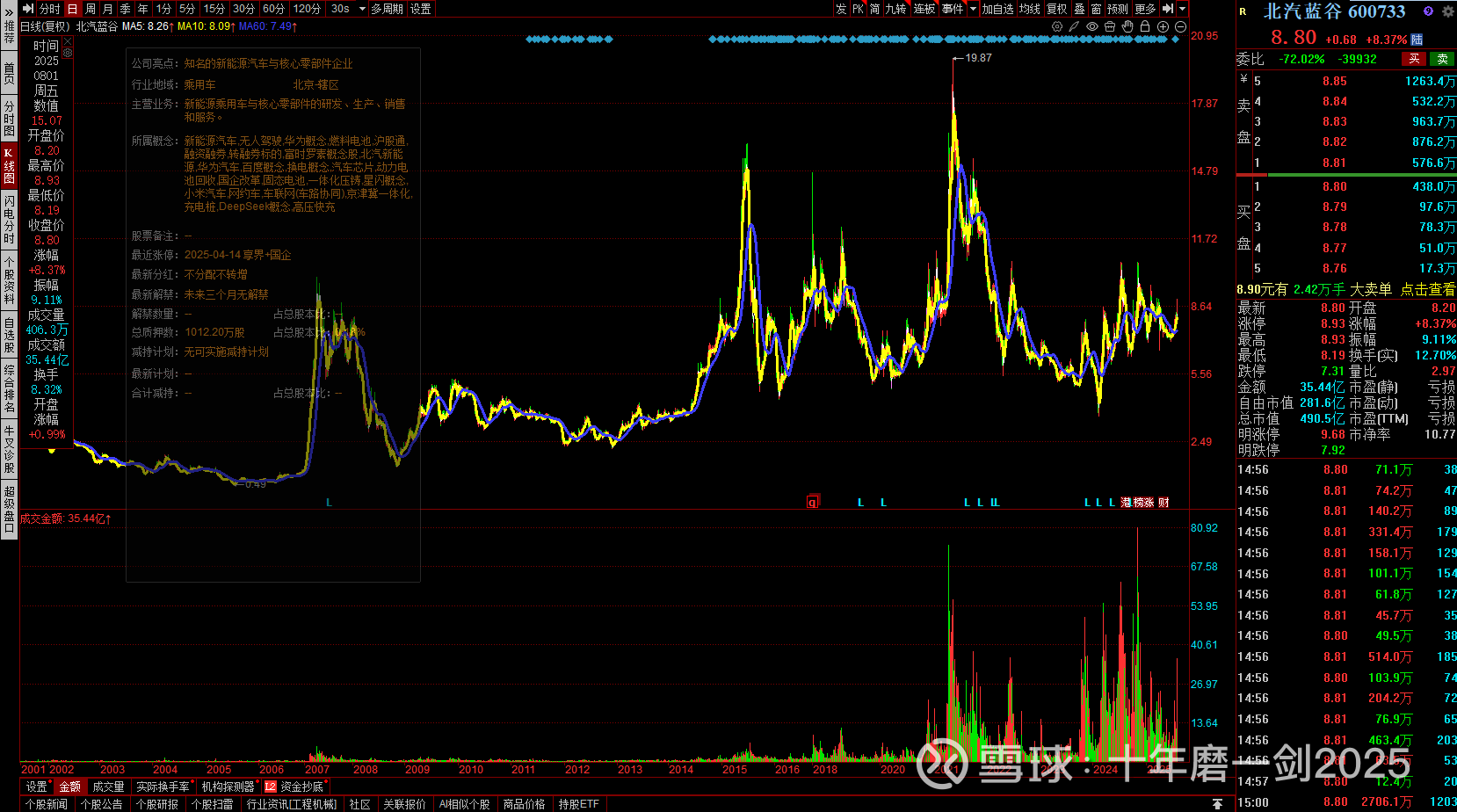The image size is (1457, 812).
Task: Toggle the chart lock icon
Action: (x=1145, y=26)
